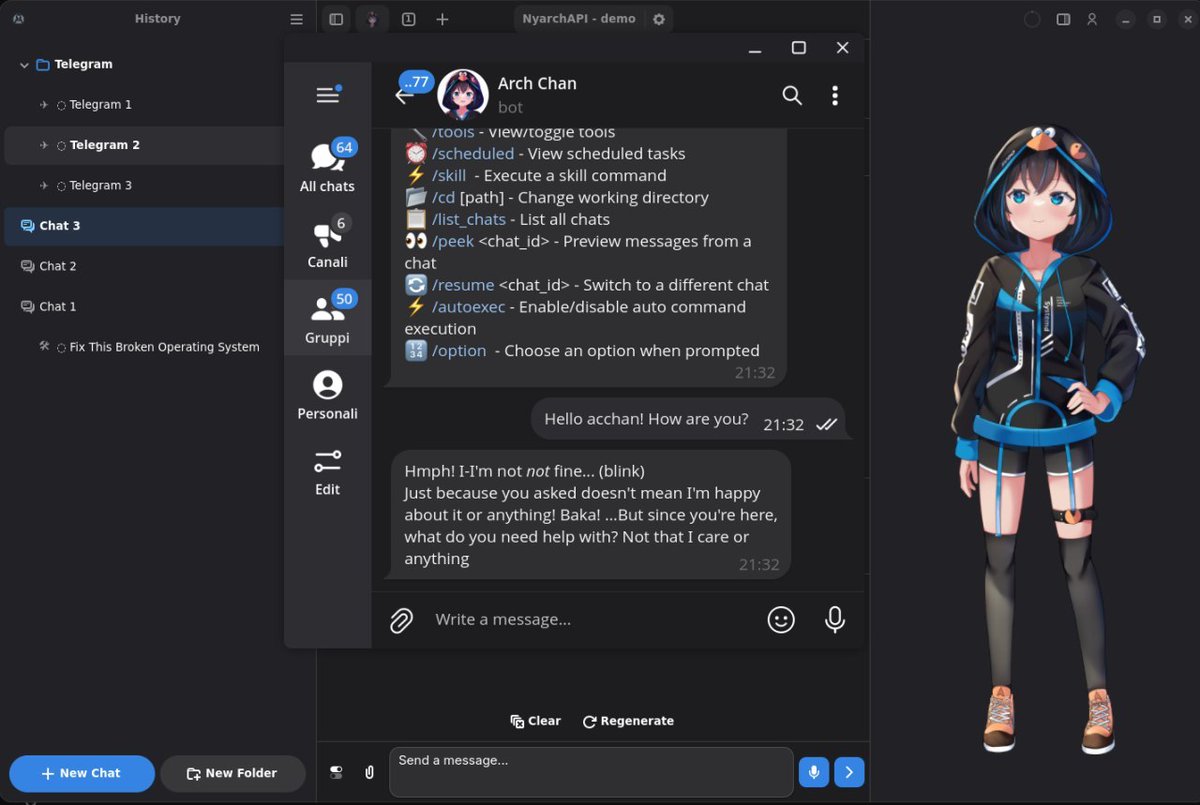Attach a file in Telegram with paperclip

click(x=401, y=620)
